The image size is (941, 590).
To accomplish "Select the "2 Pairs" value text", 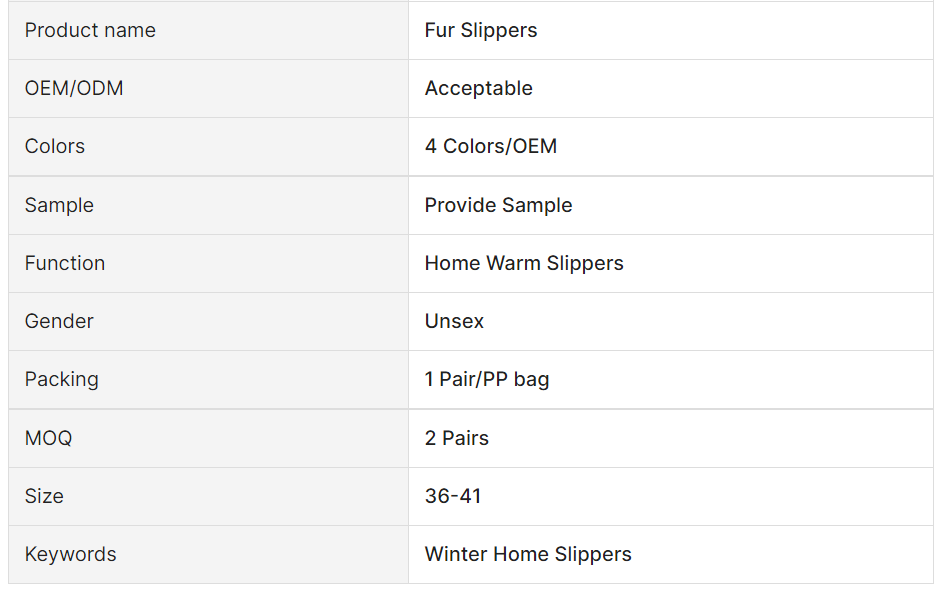I will [x=457, y=438].
